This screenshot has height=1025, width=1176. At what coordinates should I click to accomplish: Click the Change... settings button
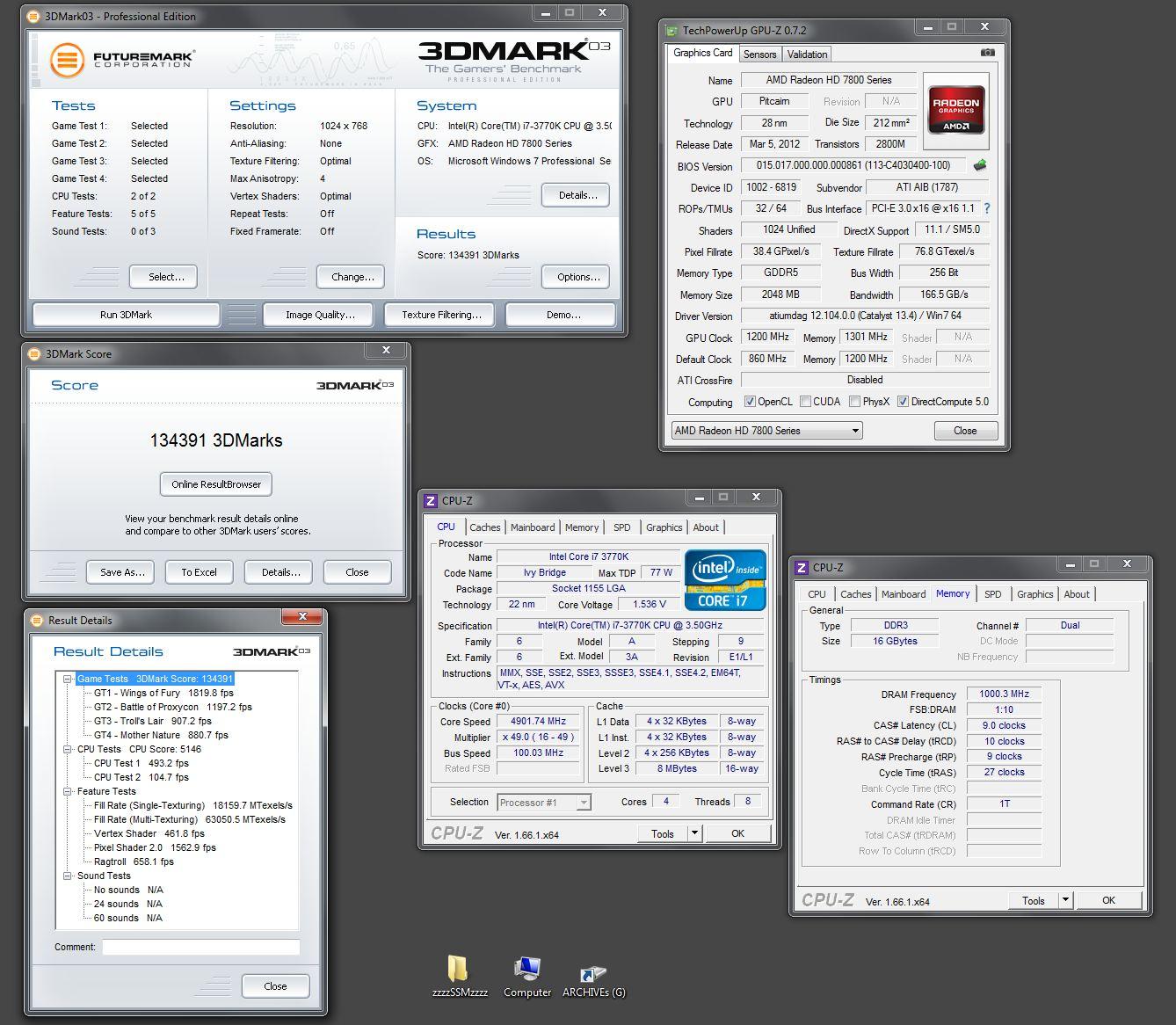[352, 277]
